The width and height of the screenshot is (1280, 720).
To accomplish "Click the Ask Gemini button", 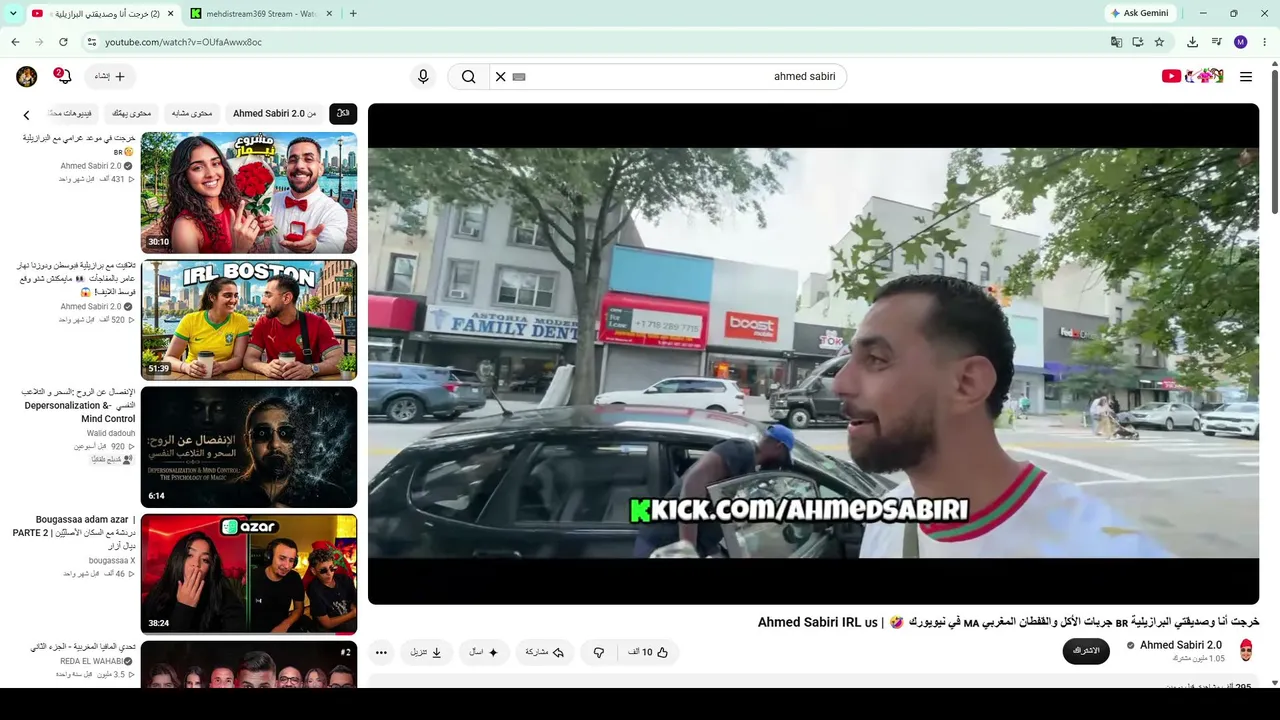I will point(1139,13).
